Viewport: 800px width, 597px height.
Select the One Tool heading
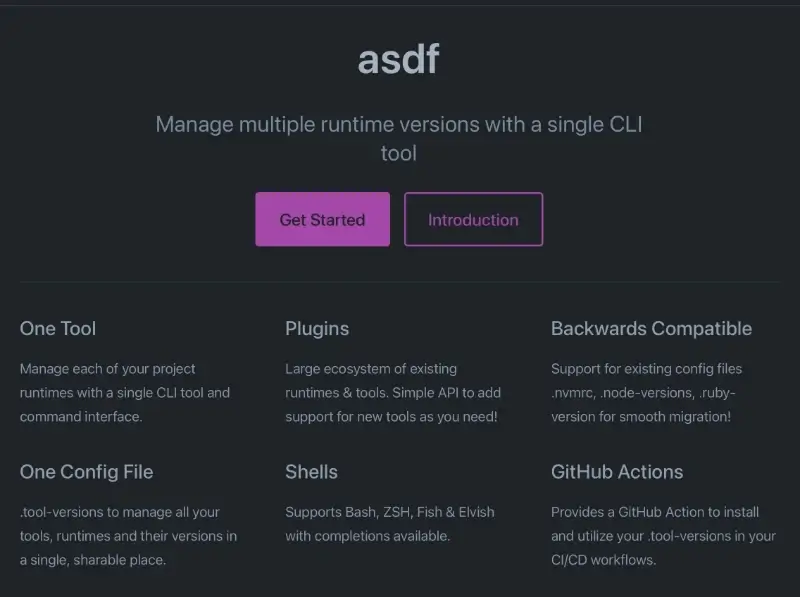[58, 329]
